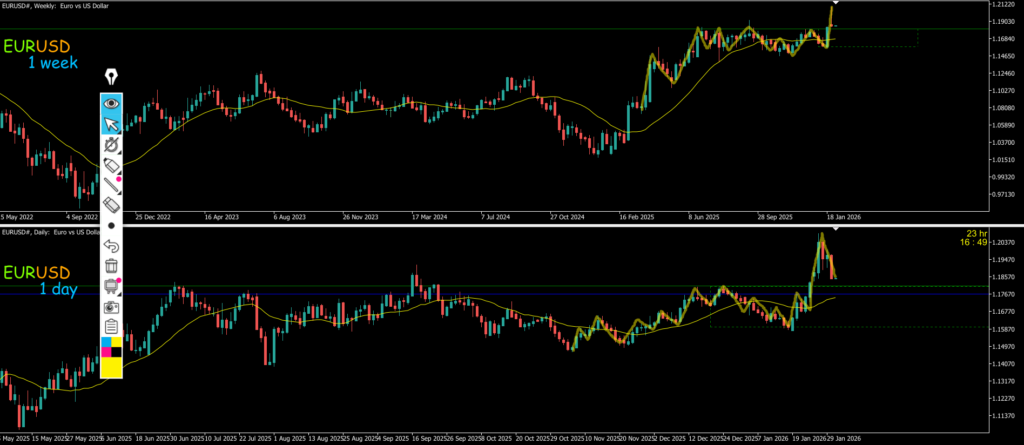Open the screen board tool with pink dot
Viewport: 1024px width, 445px height.
click(111, 287)
